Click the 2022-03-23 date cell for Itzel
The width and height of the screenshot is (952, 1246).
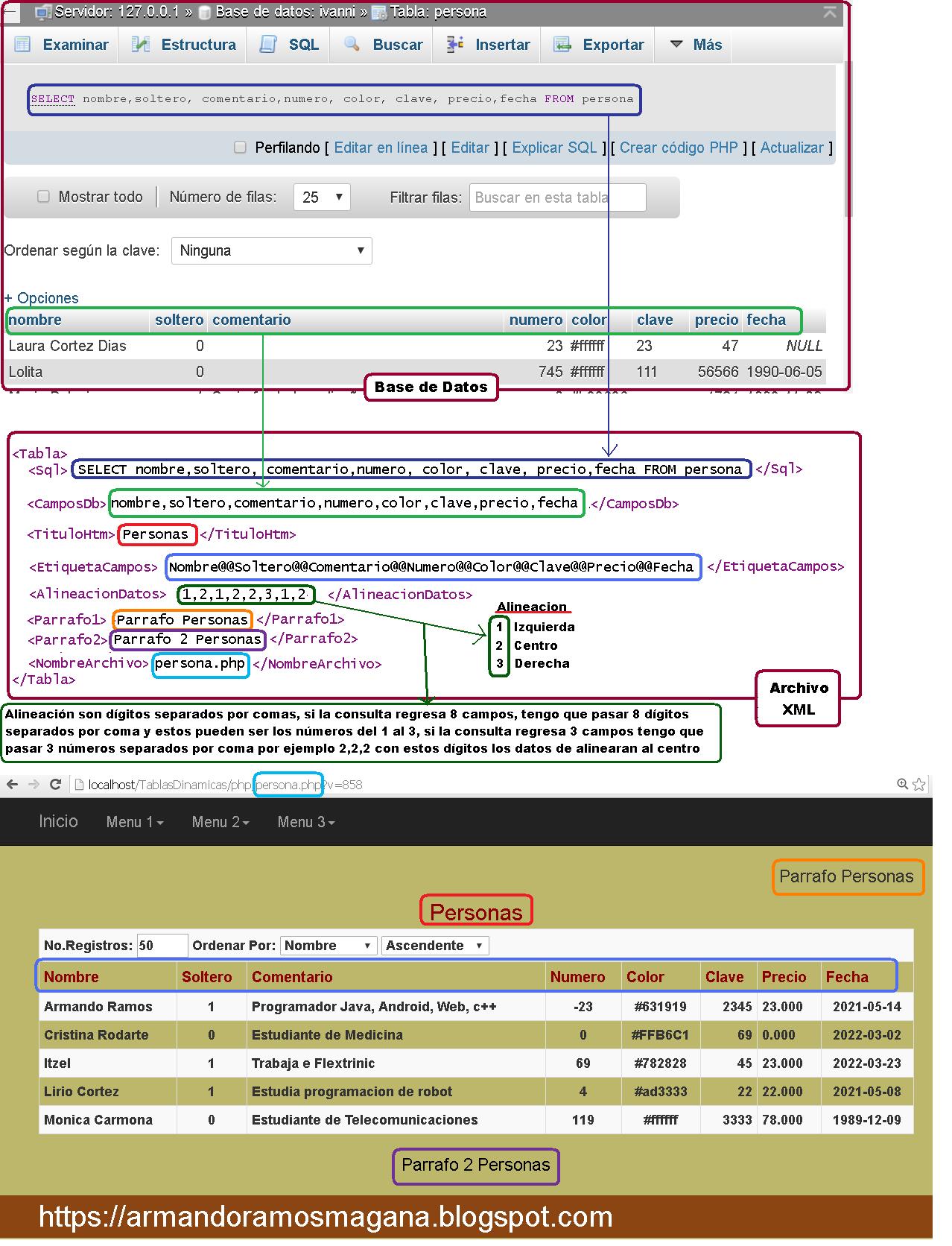click(x=867, y=1063)
